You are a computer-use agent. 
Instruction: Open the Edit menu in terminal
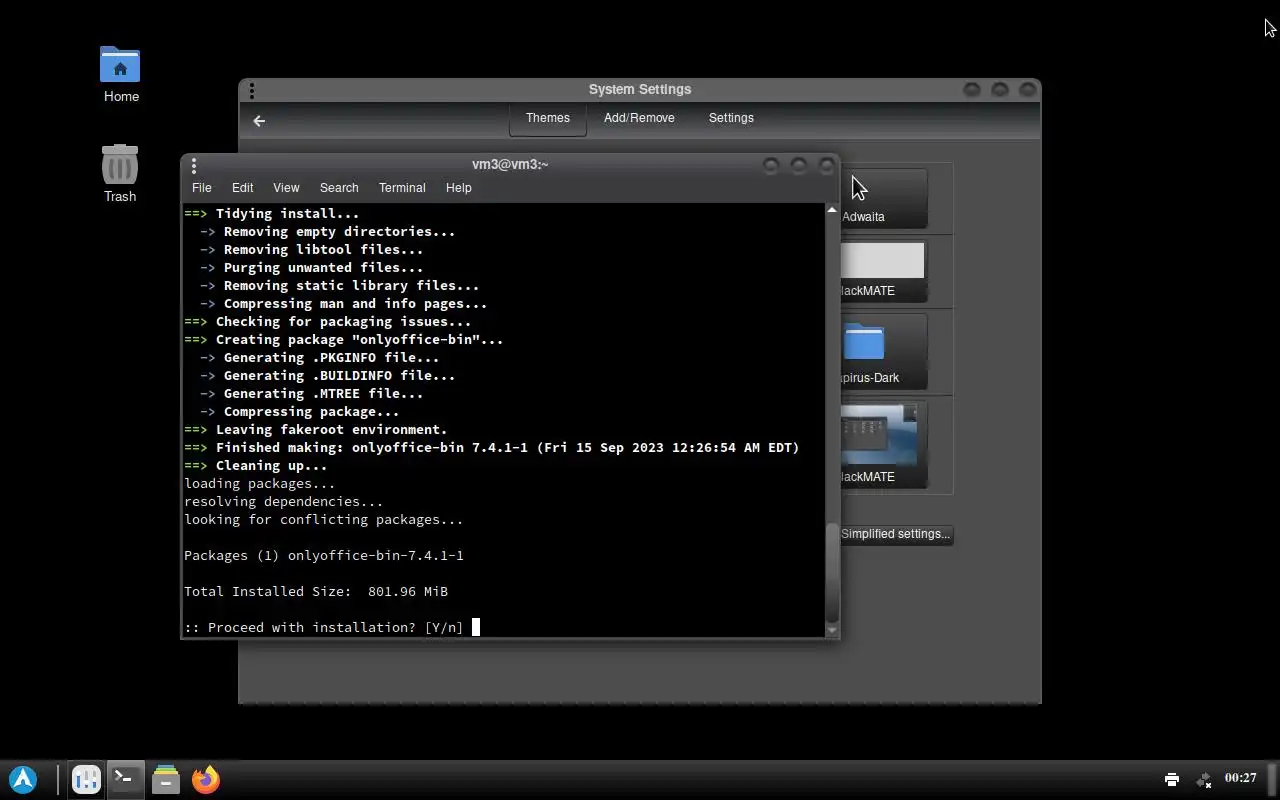point(242,188)
